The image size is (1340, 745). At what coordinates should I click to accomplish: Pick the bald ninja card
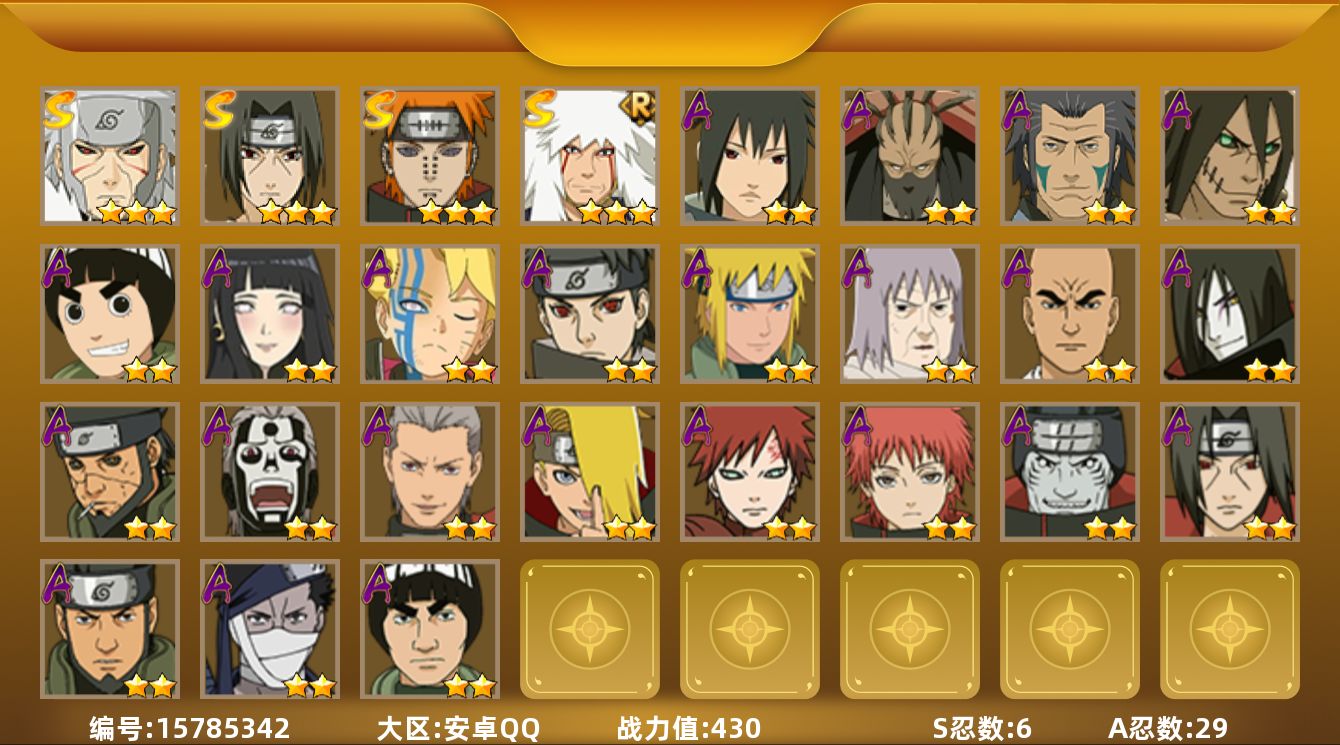(x=1070, y=314)
